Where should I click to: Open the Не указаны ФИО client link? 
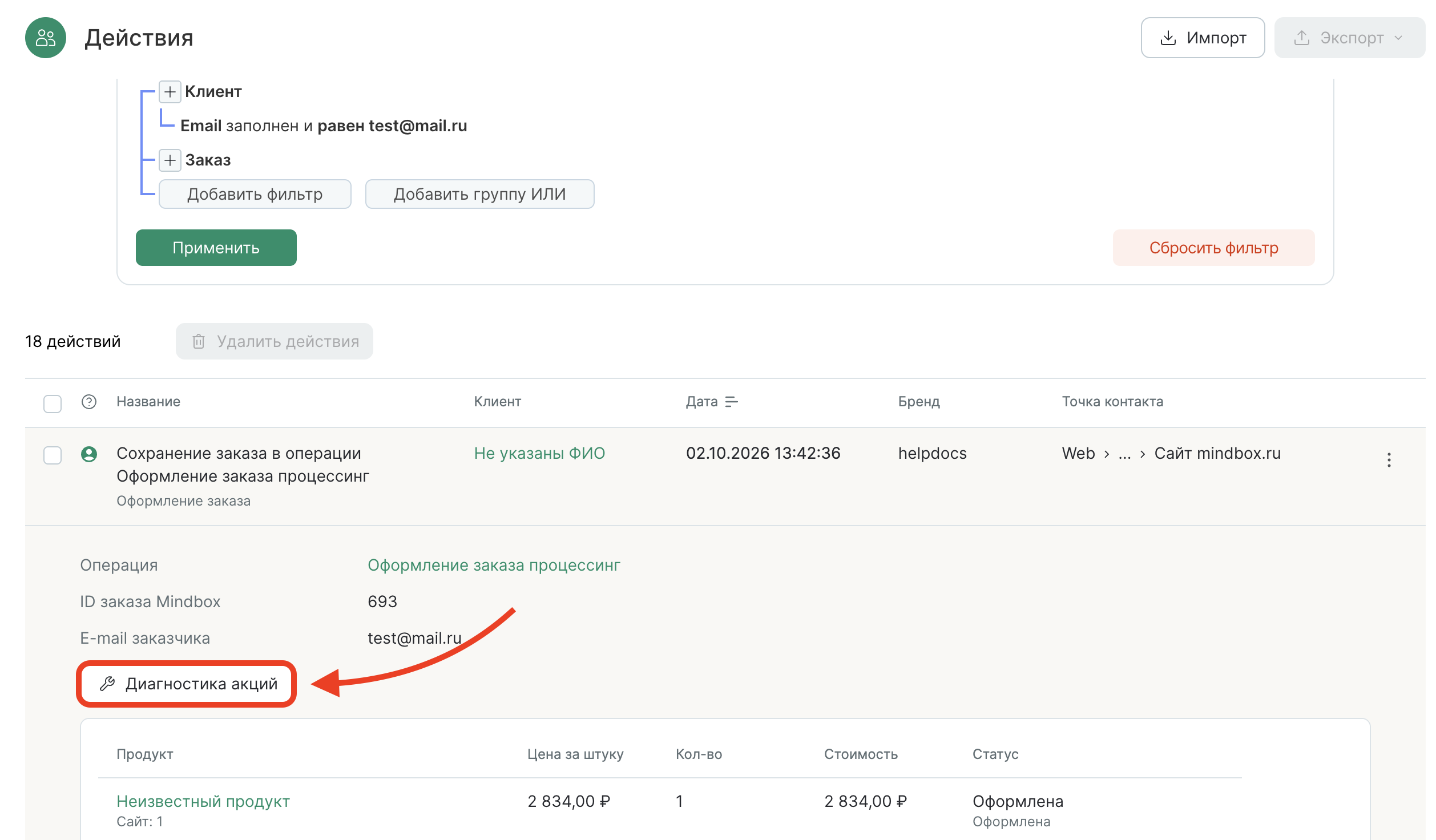point(539,453)
